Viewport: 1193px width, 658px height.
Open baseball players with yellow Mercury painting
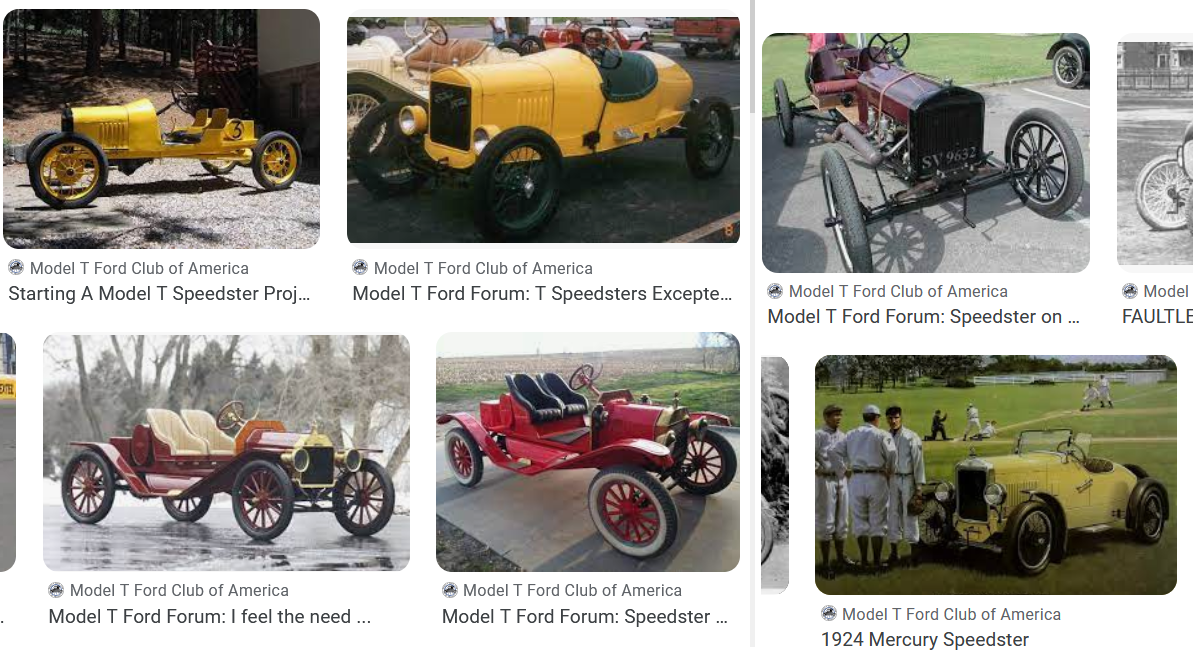[x=995, y=475]
